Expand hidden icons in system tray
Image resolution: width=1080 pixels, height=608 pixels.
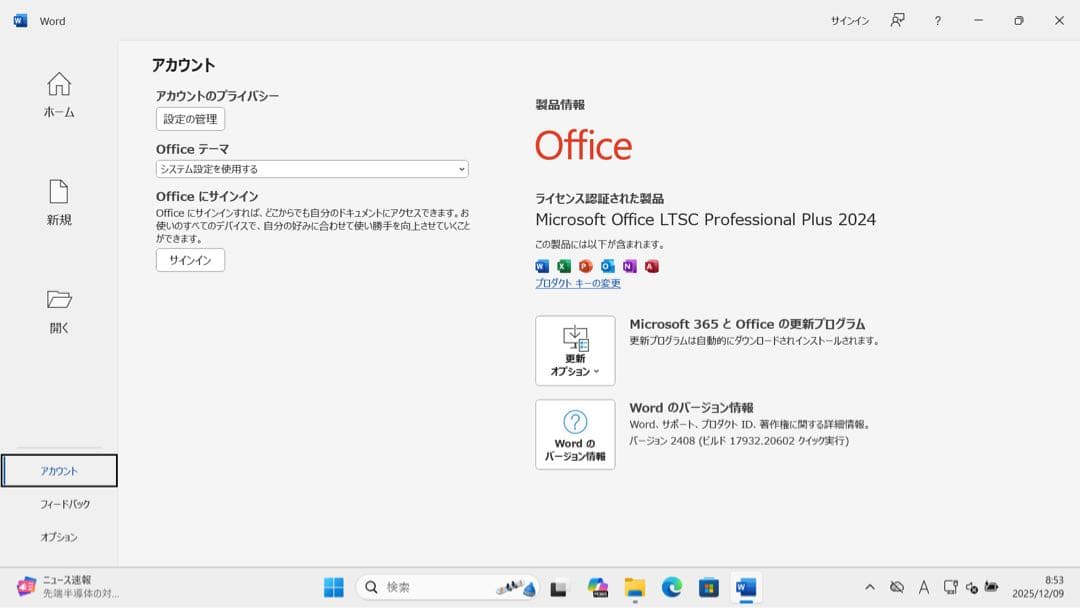point(869,588)
